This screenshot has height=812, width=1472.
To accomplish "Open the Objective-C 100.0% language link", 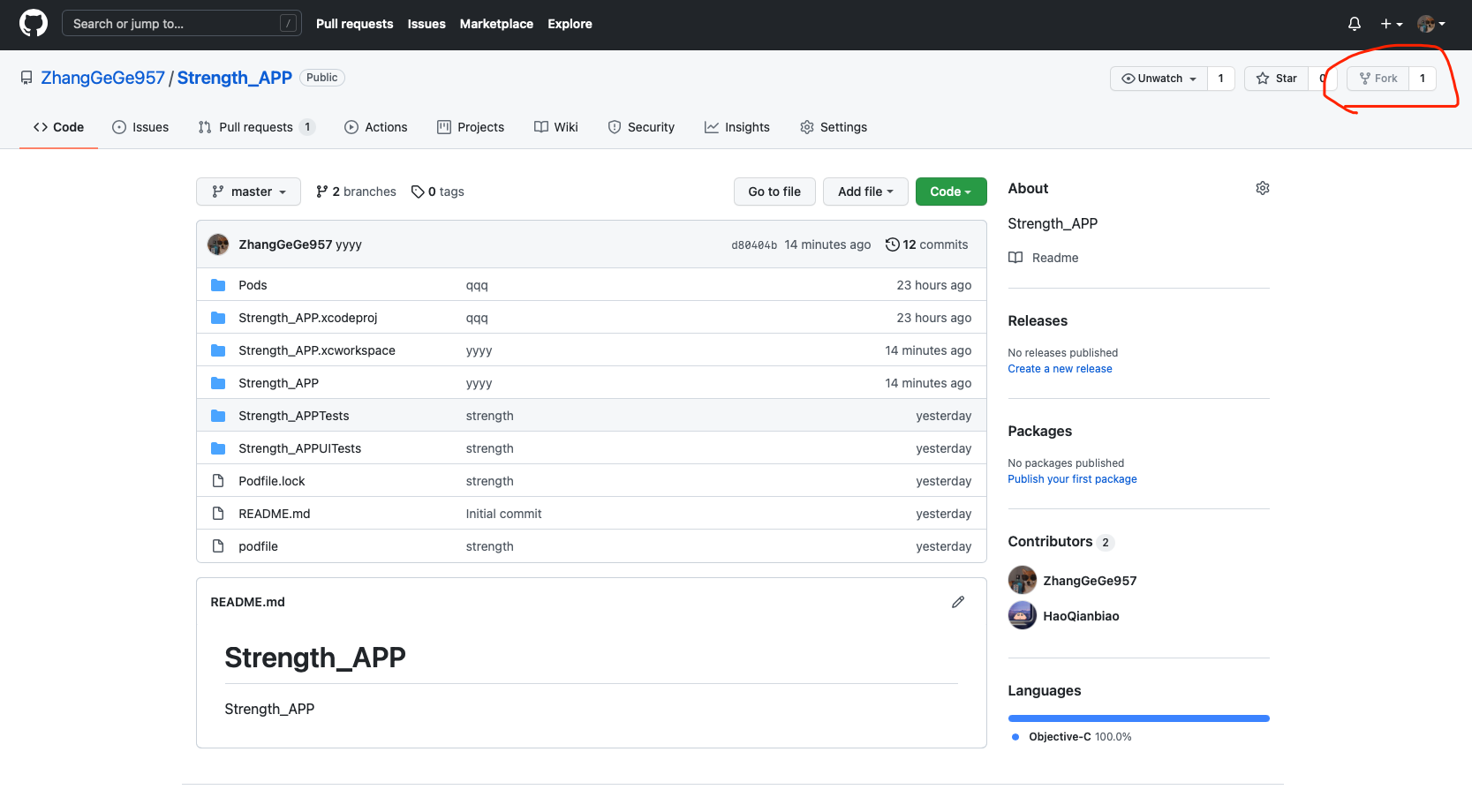I will [x=1071, y=737].
